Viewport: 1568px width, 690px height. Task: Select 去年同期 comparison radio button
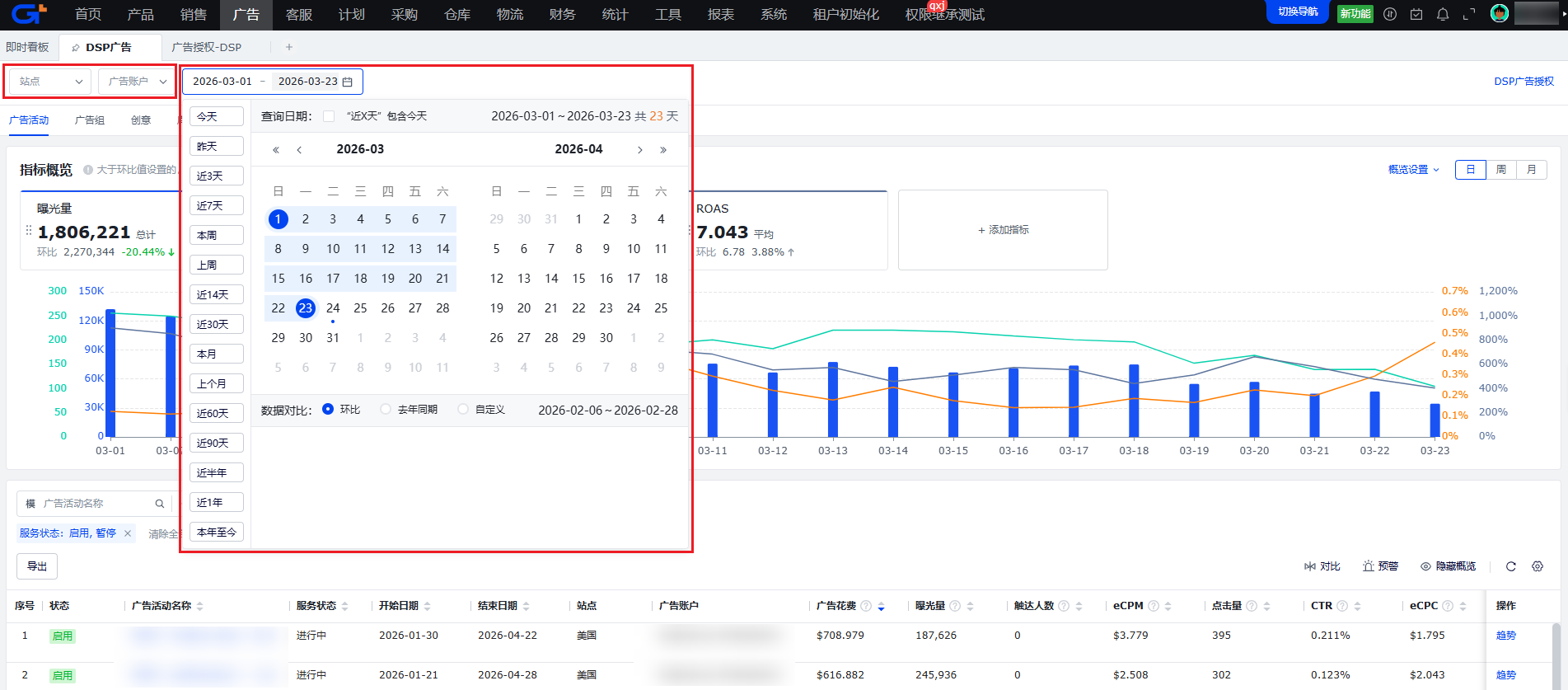tap(386, 409)
